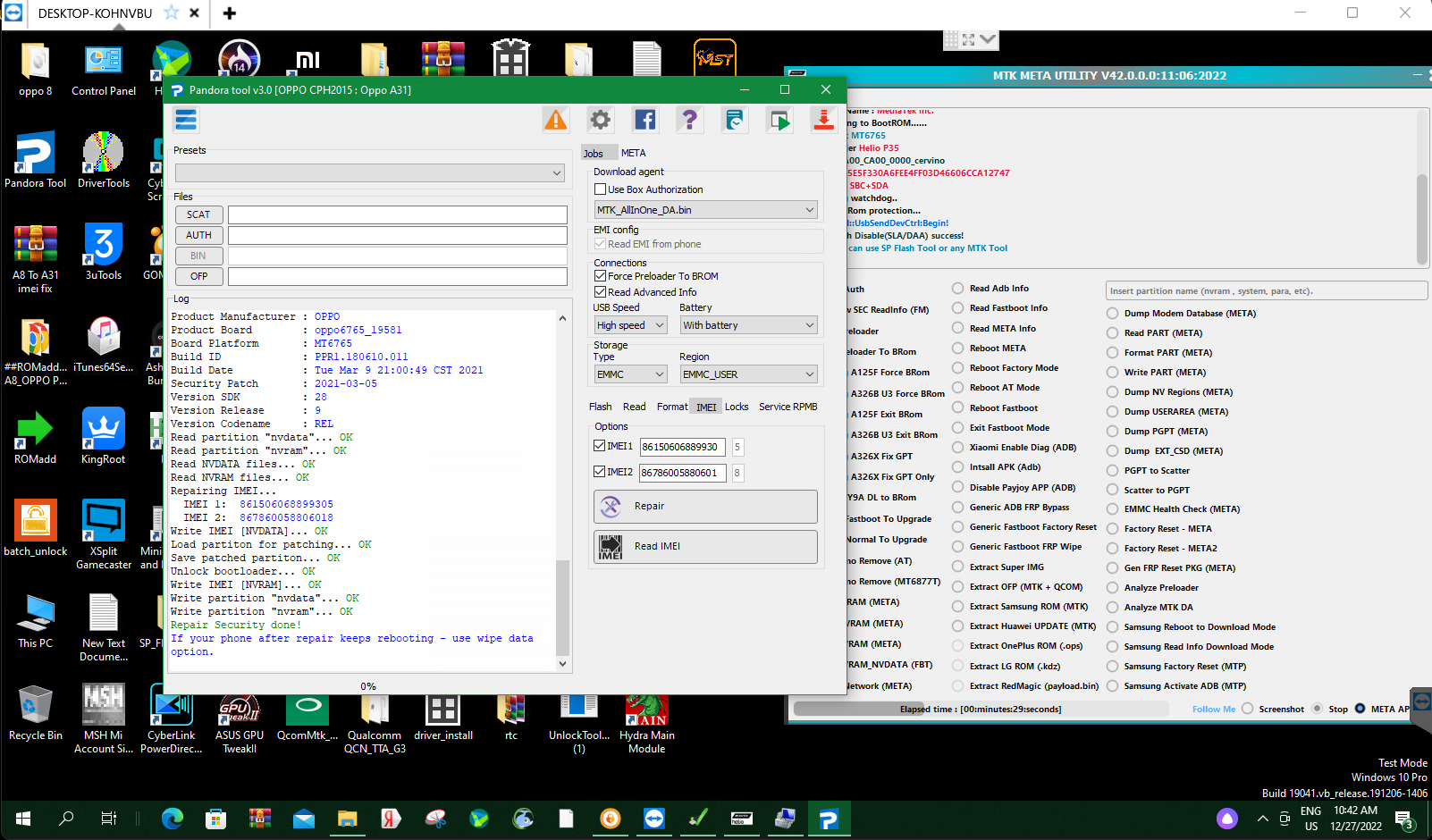Open Control Panel desktop shortcut
This screenshot has height=840, width=1432.
[x=104, y=70]
